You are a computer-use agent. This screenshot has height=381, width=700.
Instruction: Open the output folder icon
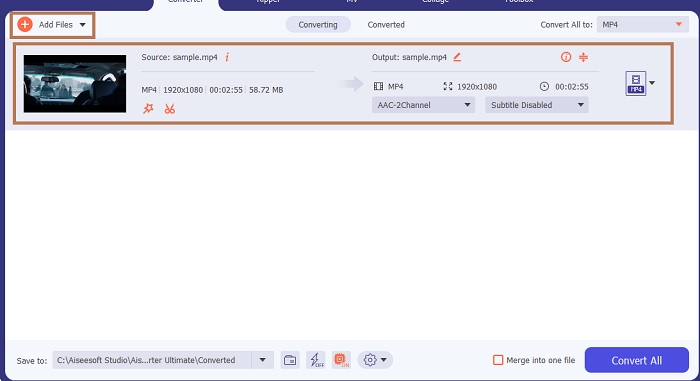pyautogui.click(x=290, y=360)
